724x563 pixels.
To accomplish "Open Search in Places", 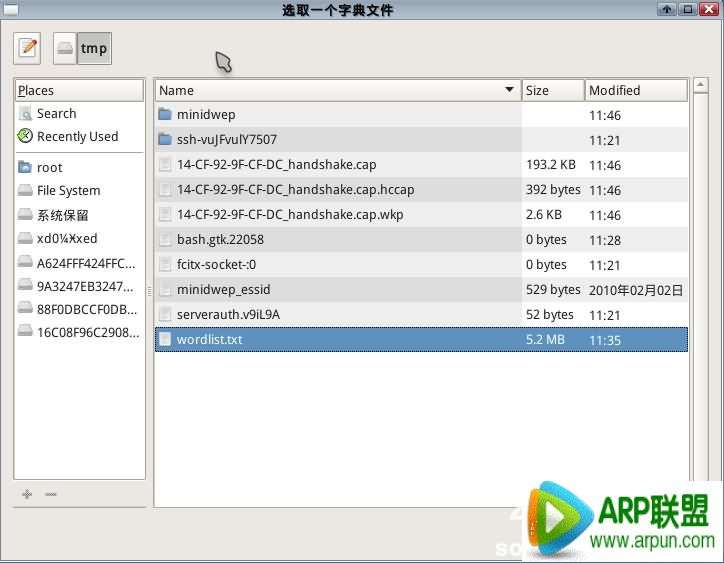I will tap(79, 113).
